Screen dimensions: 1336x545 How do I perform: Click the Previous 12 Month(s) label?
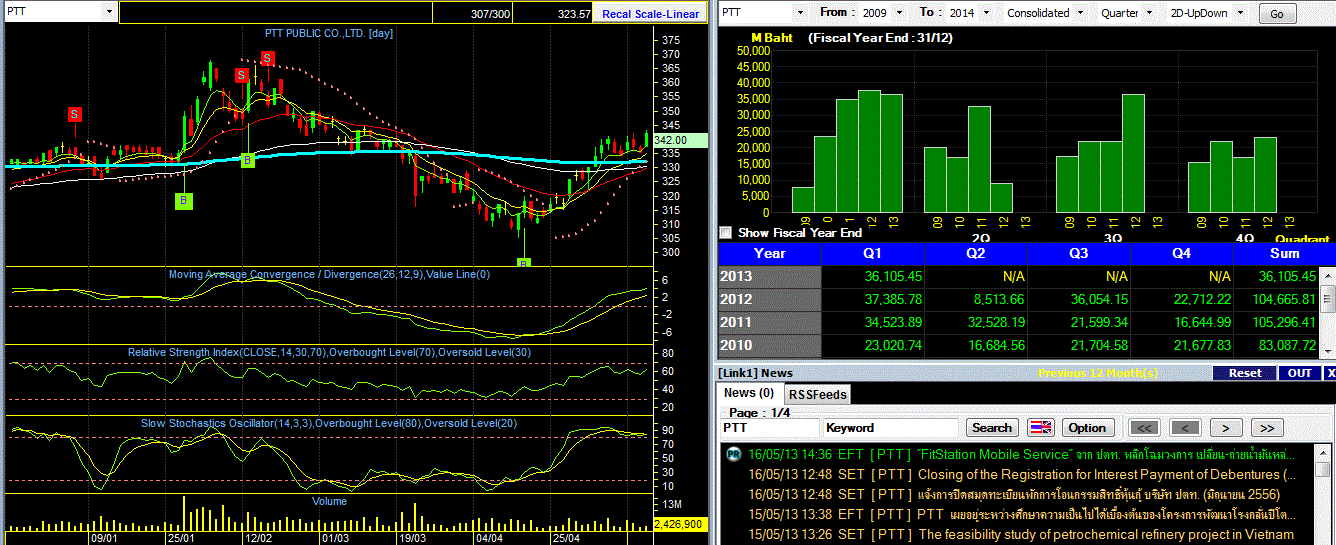(1098, 373)
